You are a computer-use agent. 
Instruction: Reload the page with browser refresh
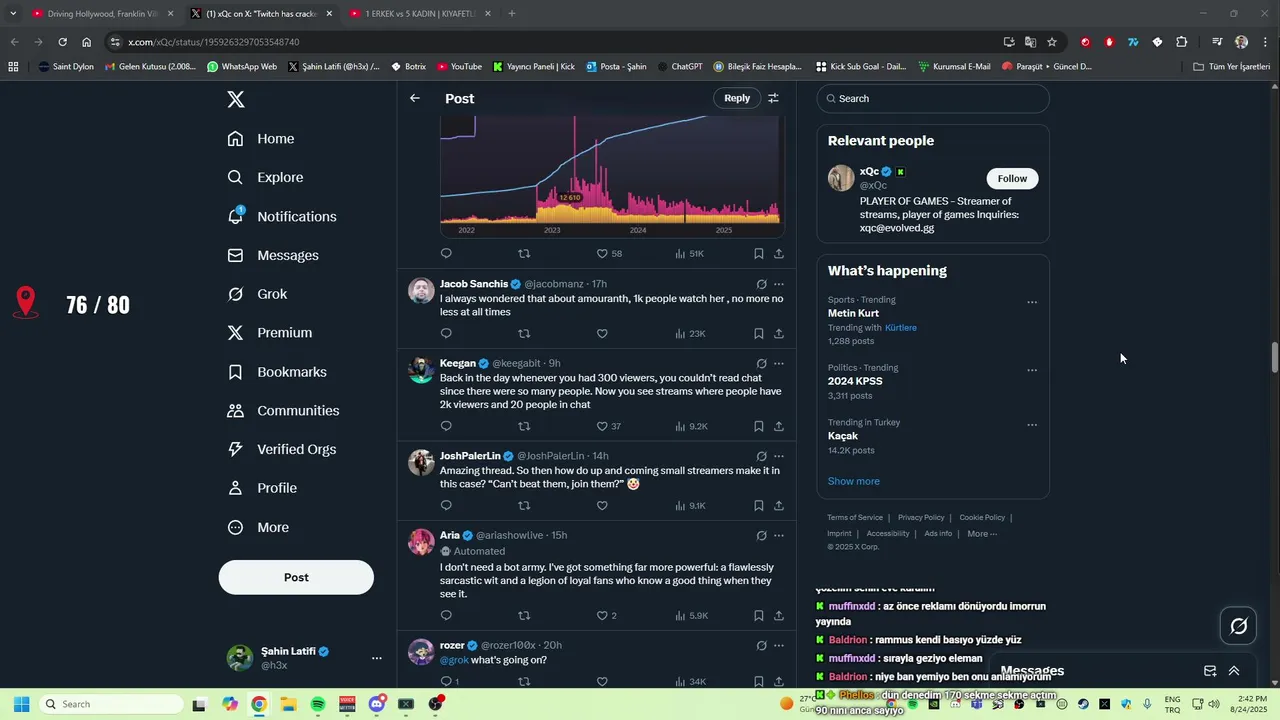pos(62,42)
